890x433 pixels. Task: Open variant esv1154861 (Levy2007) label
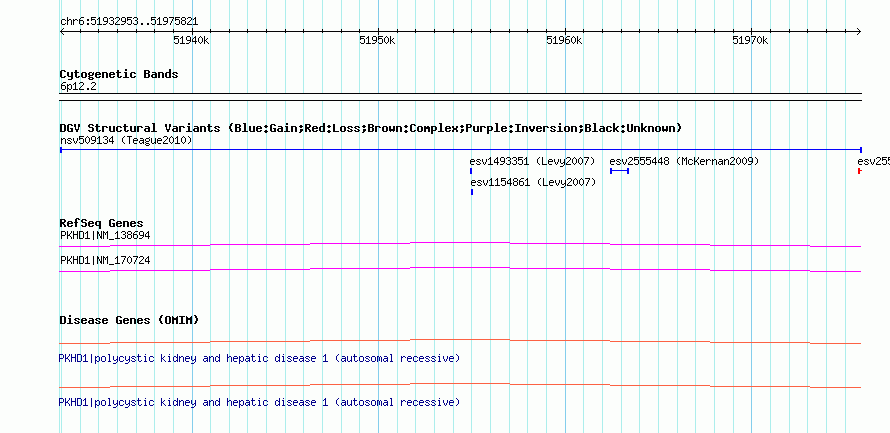tap(533, 182)
